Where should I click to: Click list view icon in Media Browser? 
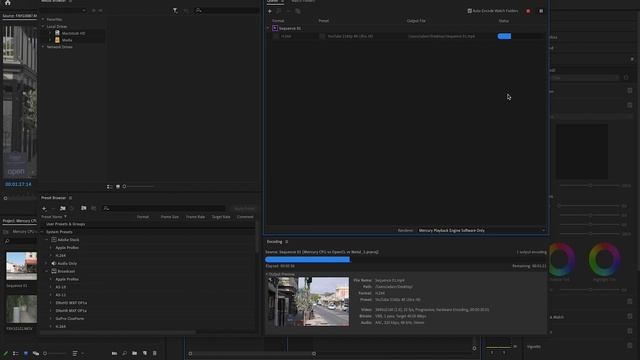click(109, 187)
